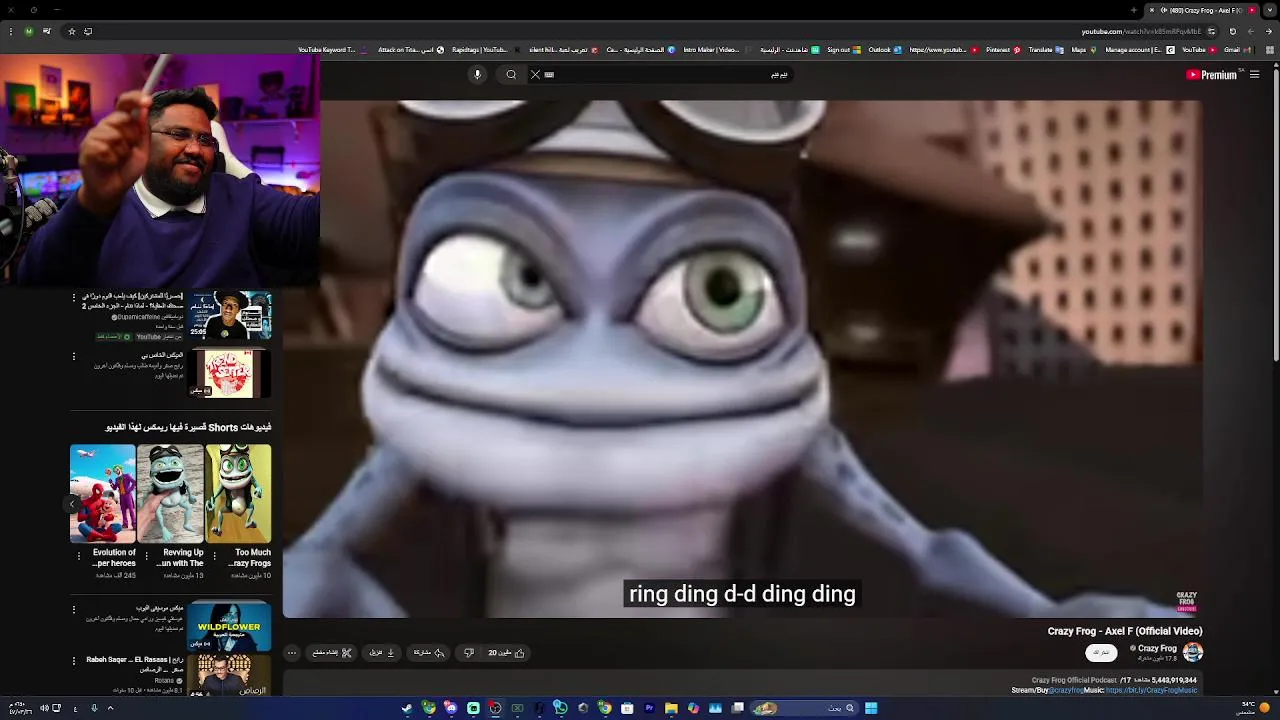
Task: Click the white subscribe button beside Crazy Frog
Action: click(x=1101, y=652)
